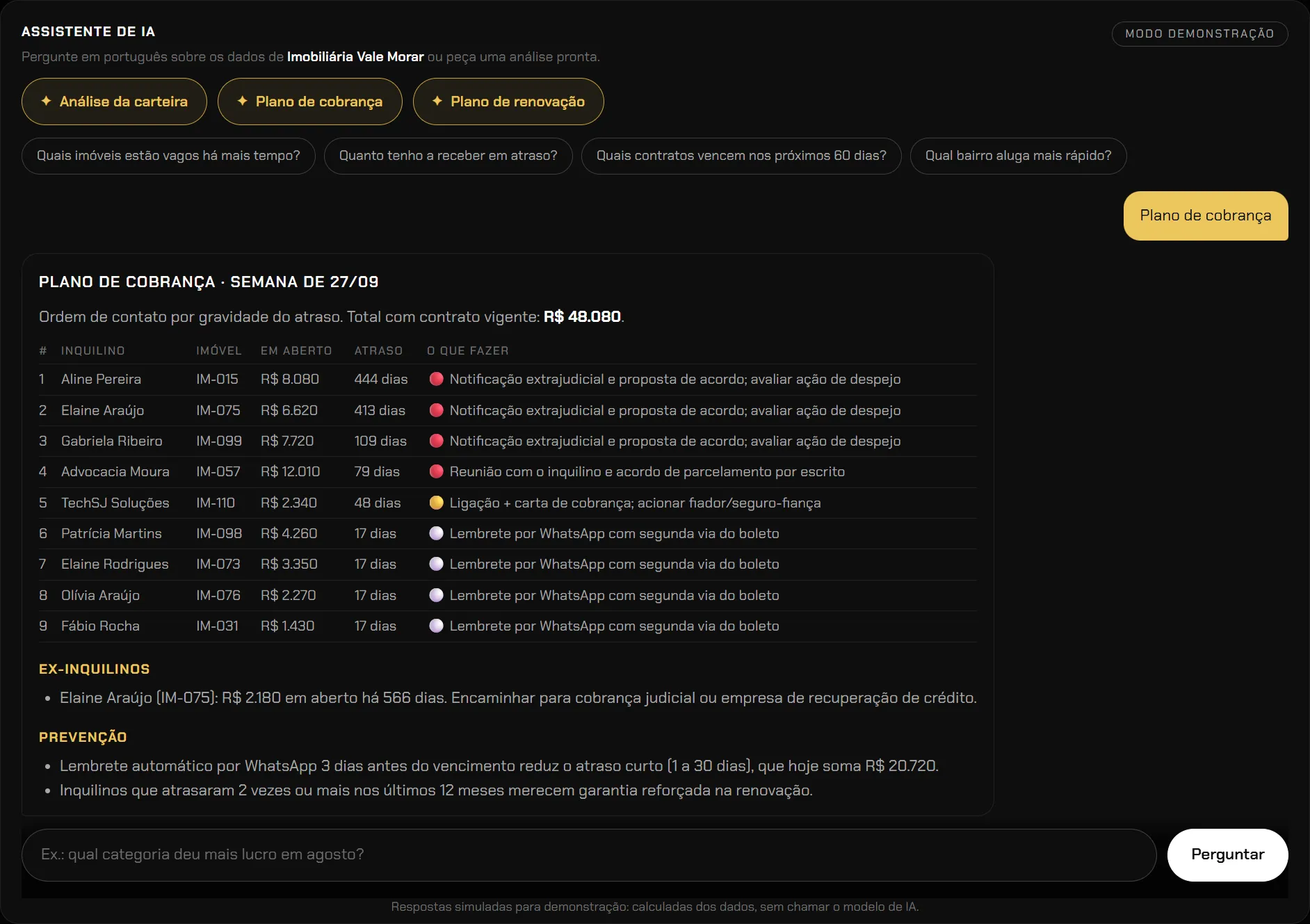
Task: Click the ATRASO column header
Action: (x=378, y=350)
